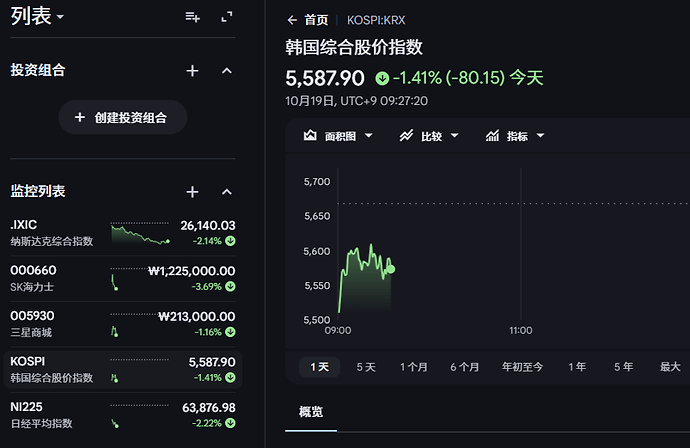Click the price ₩1,225,000.00
This screenshot has height=448, width=690.
tap(192, 271)
